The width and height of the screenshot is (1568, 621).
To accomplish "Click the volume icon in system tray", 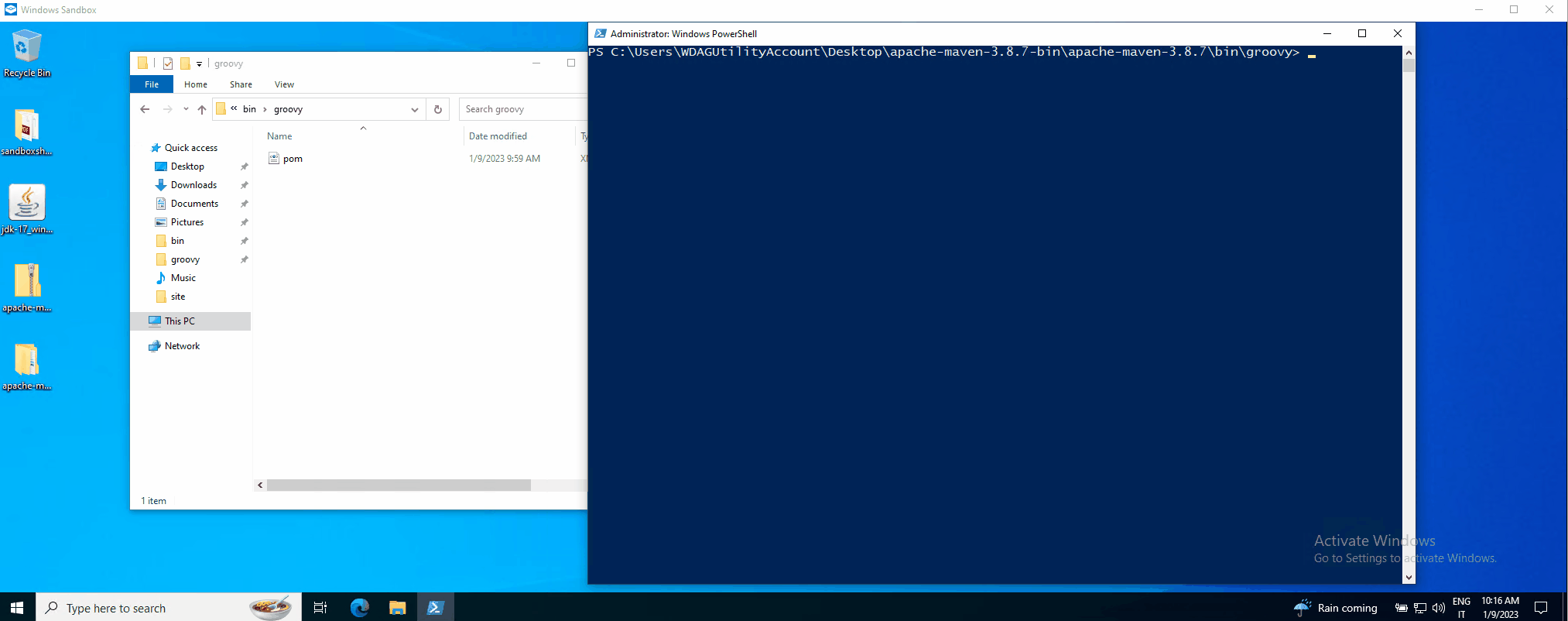I will tap(1439, 608).
